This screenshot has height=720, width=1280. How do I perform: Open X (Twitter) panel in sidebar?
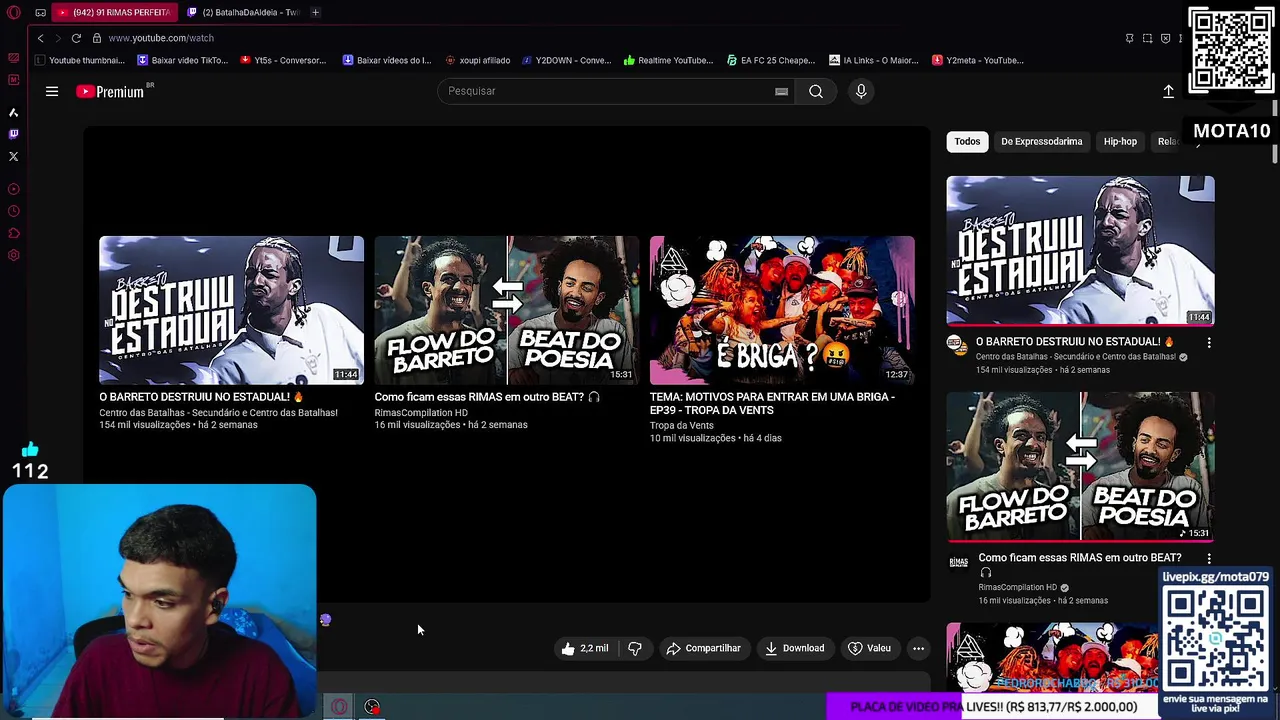pos(13,156)
